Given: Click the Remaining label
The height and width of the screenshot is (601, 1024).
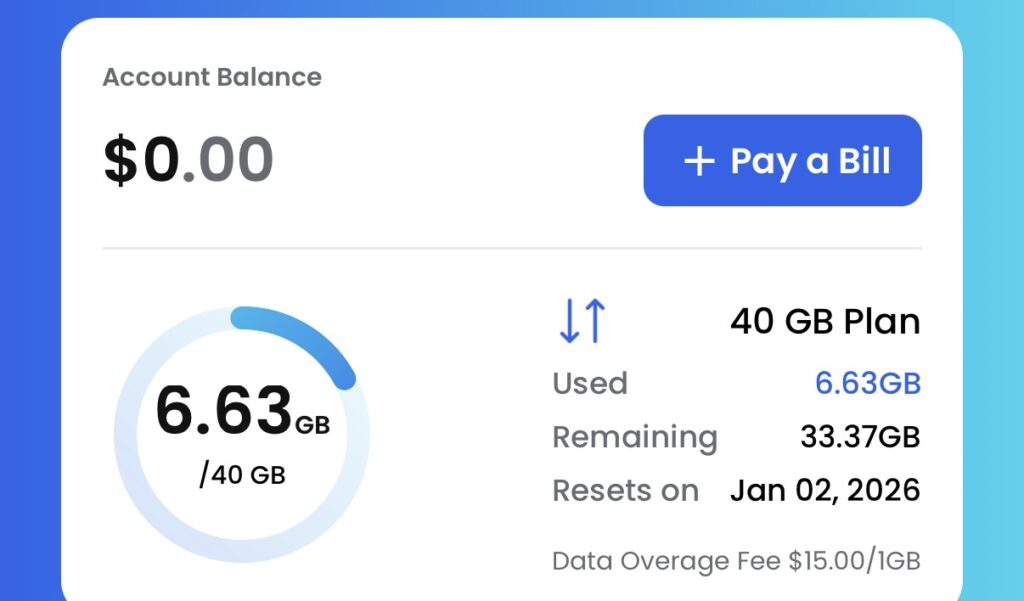Looking at the screenshot, I should pyautogui.click(x=634, y=437).
